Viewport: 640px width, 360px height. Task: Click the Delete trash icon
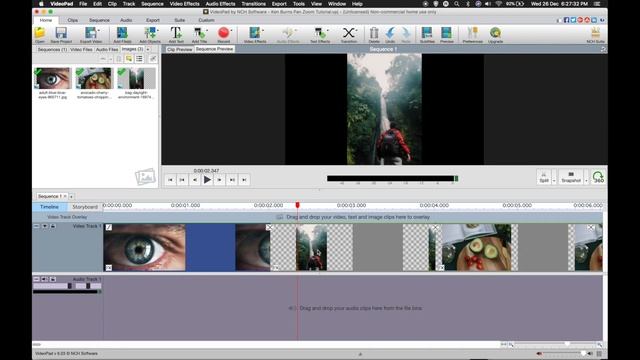[374, 34]
